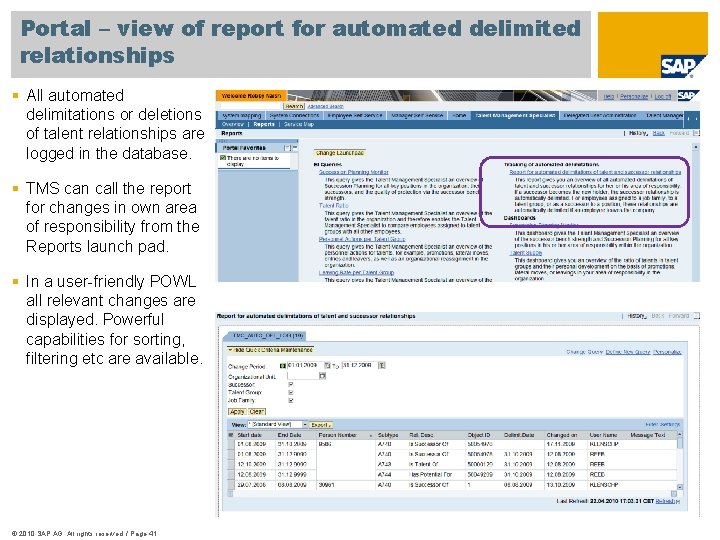This screenshot has width=720, height=540.
Task: Click scroll-up arrow of results table scrollbar
Action: coord(680,434)
